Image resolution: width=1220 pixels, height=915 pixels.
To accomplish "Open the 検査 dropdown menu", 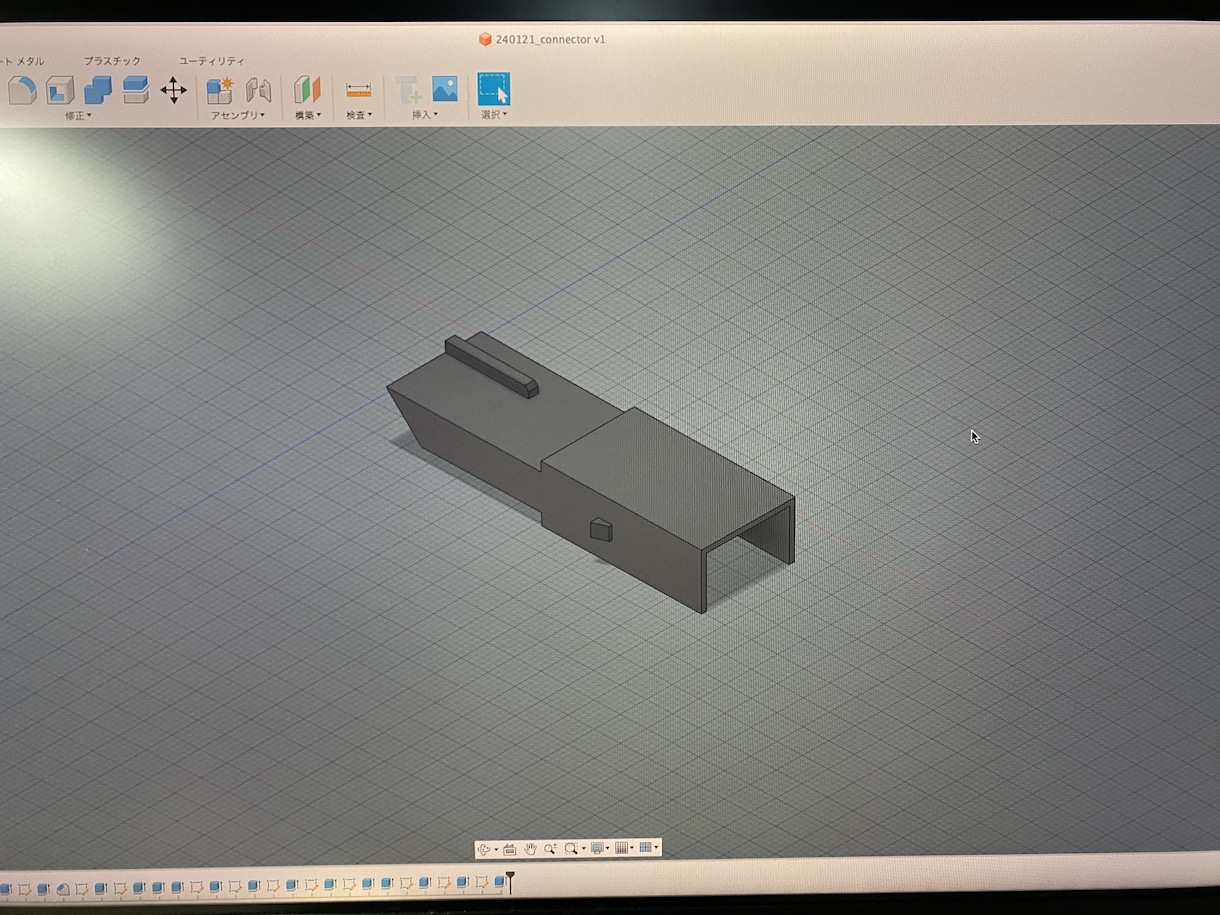I will click(x=359, y=116).
